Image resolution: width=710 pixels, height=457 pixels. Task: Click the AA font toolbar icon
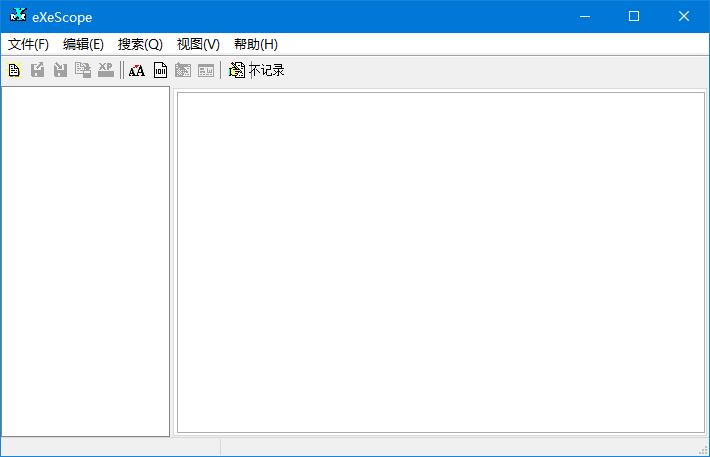click(x=137, y=71)
